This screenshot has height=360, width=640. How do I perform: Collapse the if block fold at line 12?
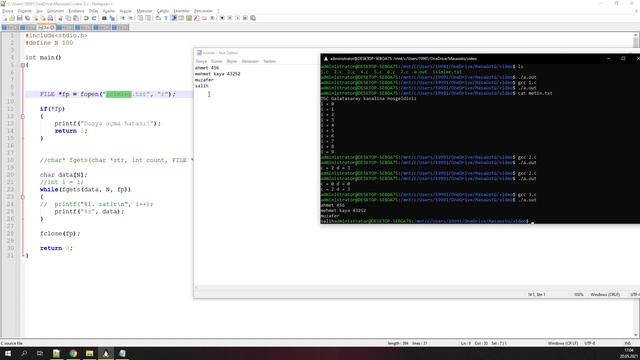tap(23, 116)
